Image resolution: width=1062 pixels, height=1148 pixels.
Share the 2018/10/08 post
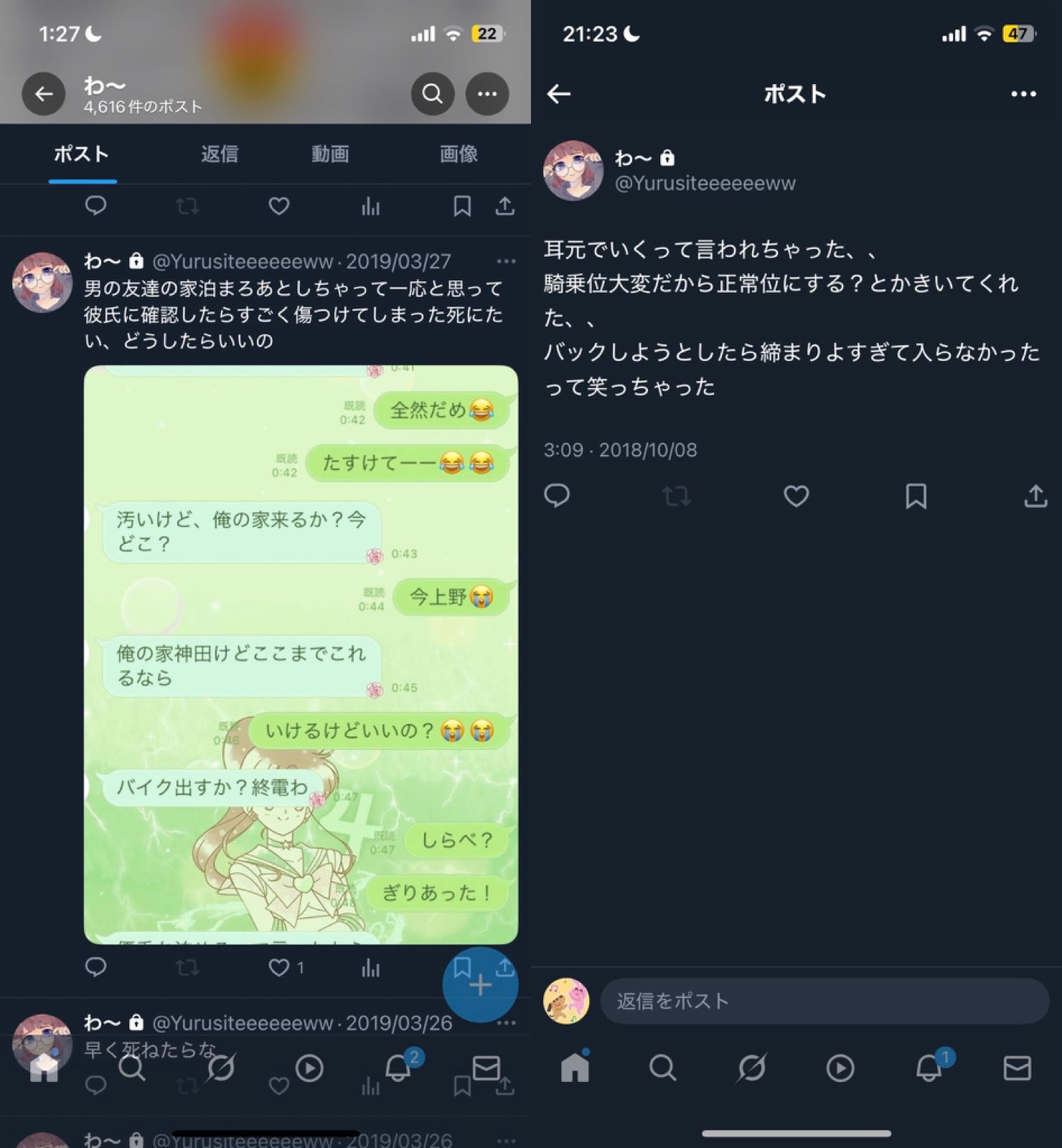pyautogui.click(x=1035, y=496)
